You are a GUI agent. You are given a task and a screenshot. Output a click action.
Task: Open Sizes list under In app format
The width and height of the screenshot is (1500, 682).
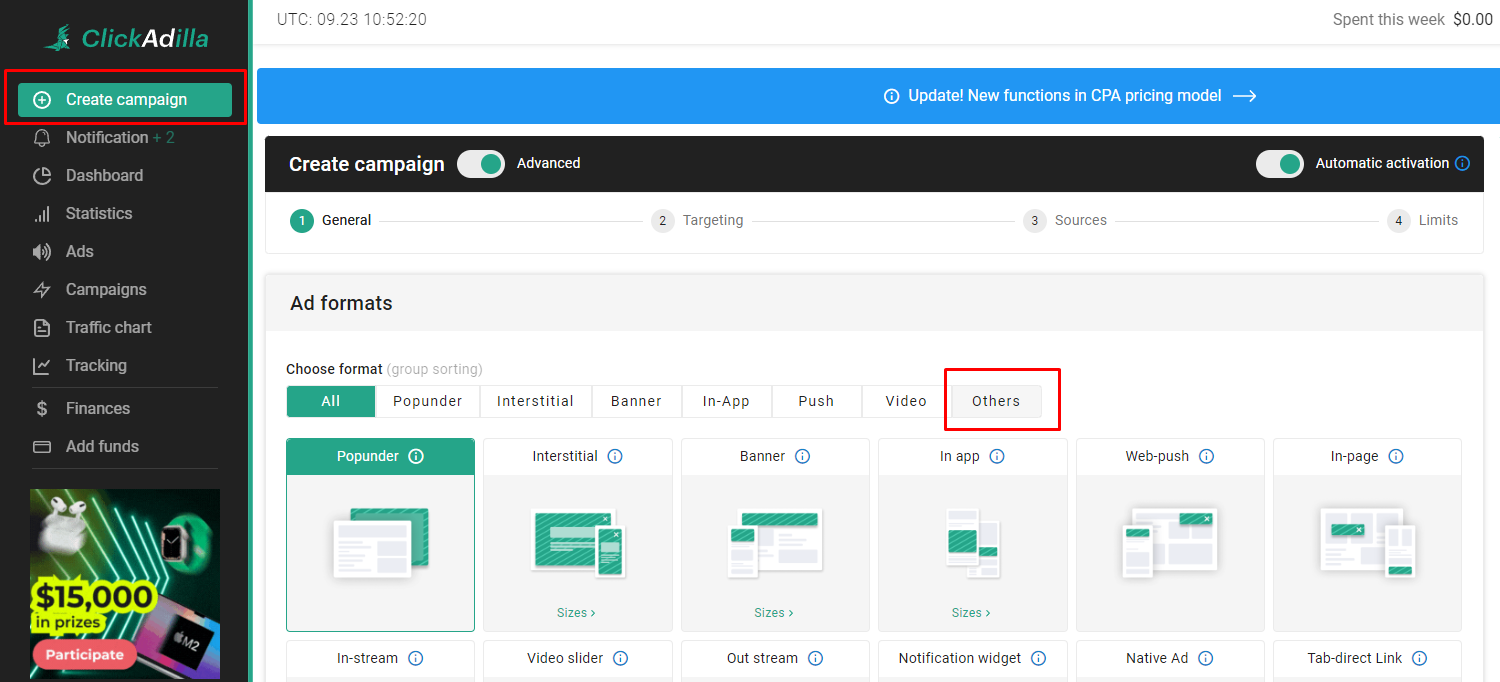(971, 612)
